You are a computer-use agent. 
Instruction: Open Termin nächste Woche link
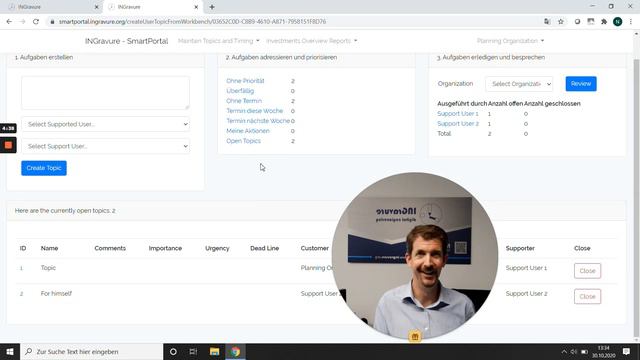coord(258,121)
